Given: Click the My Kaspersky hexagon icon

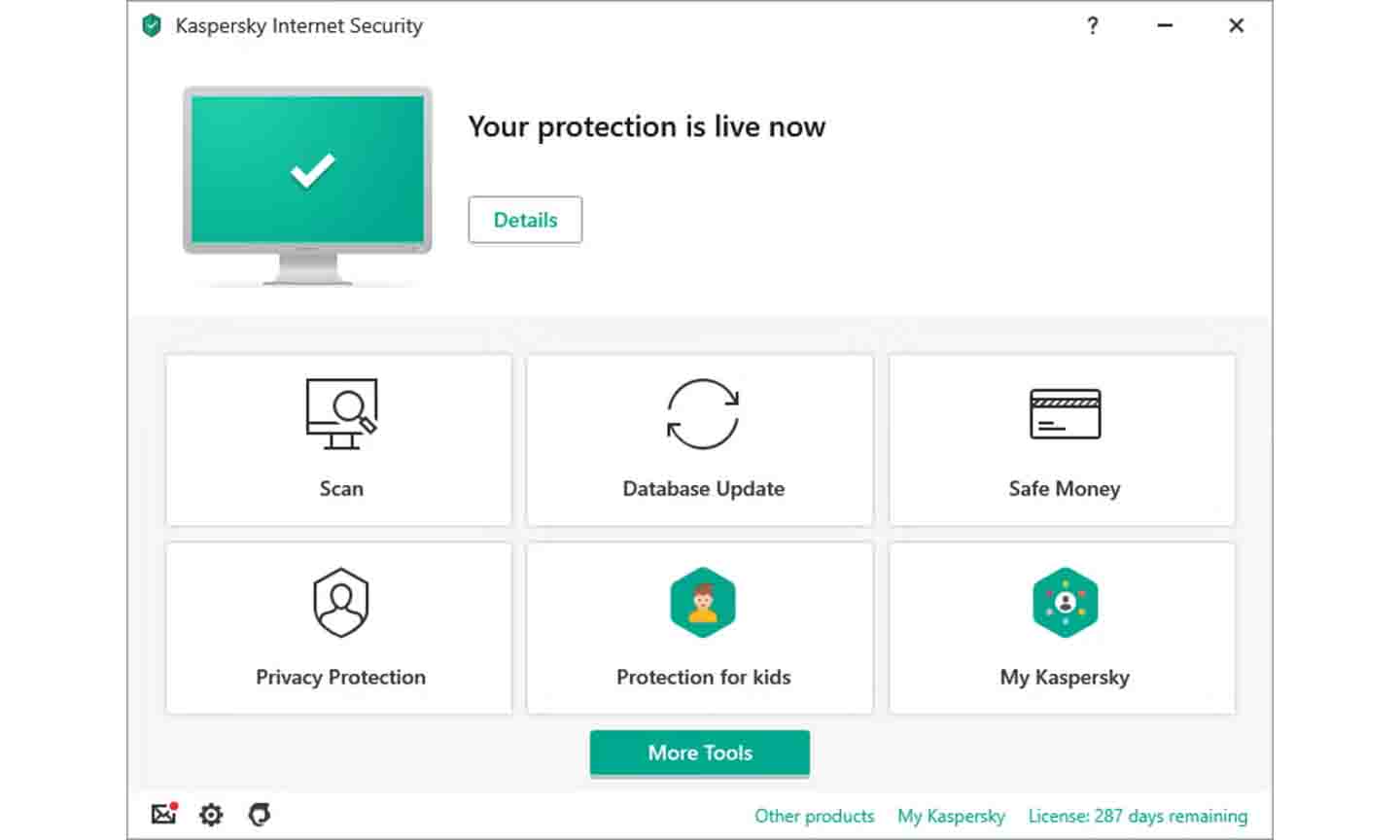Looking at the screenshot, I should click(x=1065, y=603).
